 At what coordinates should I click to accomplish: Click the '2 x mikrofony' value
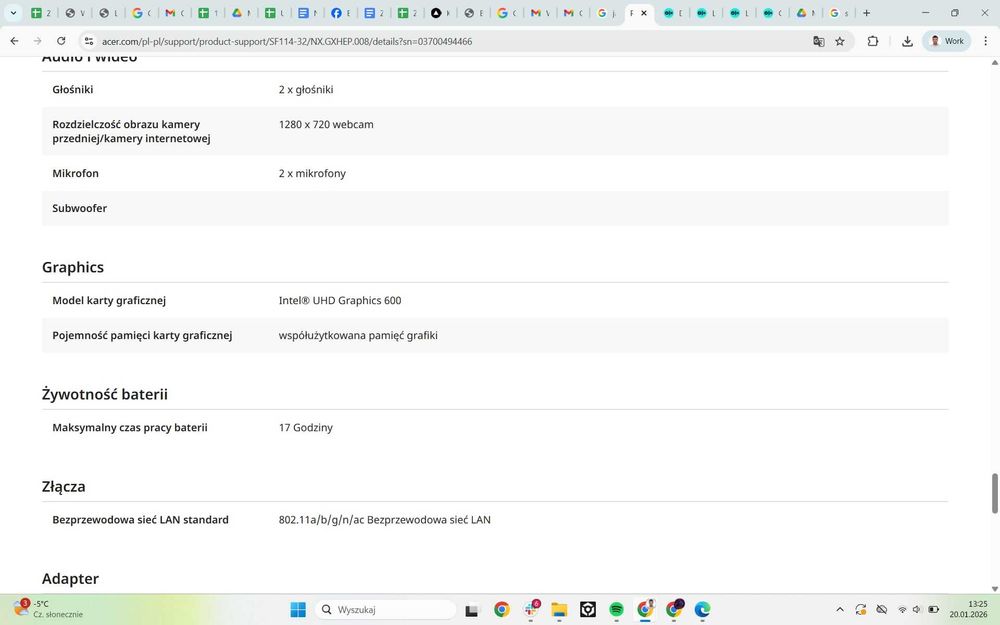tap(312, 173)
